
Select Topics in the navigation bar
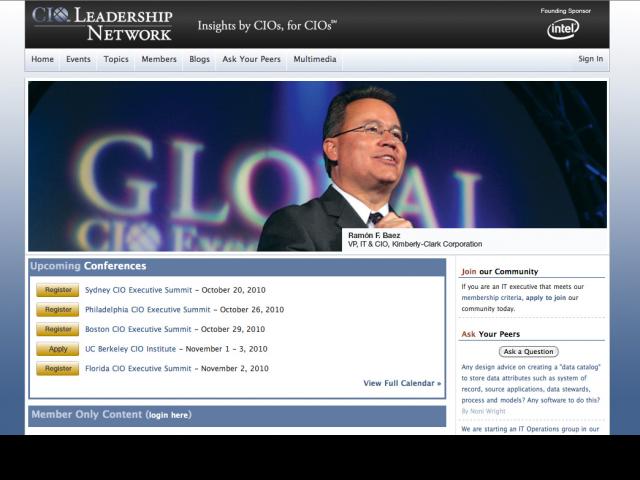[x=116, y=59]
